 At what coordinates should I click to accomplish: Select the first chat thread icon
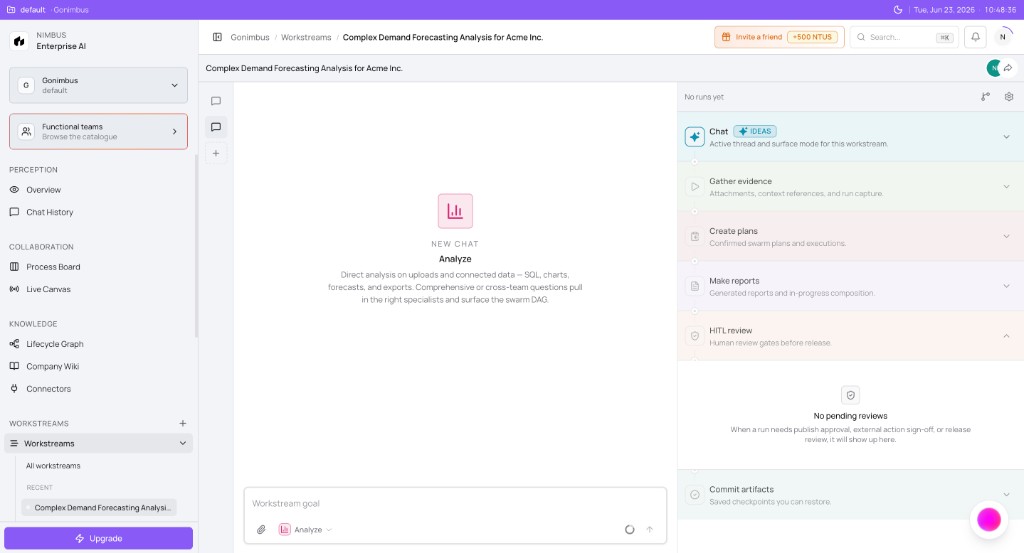(216, 101)
